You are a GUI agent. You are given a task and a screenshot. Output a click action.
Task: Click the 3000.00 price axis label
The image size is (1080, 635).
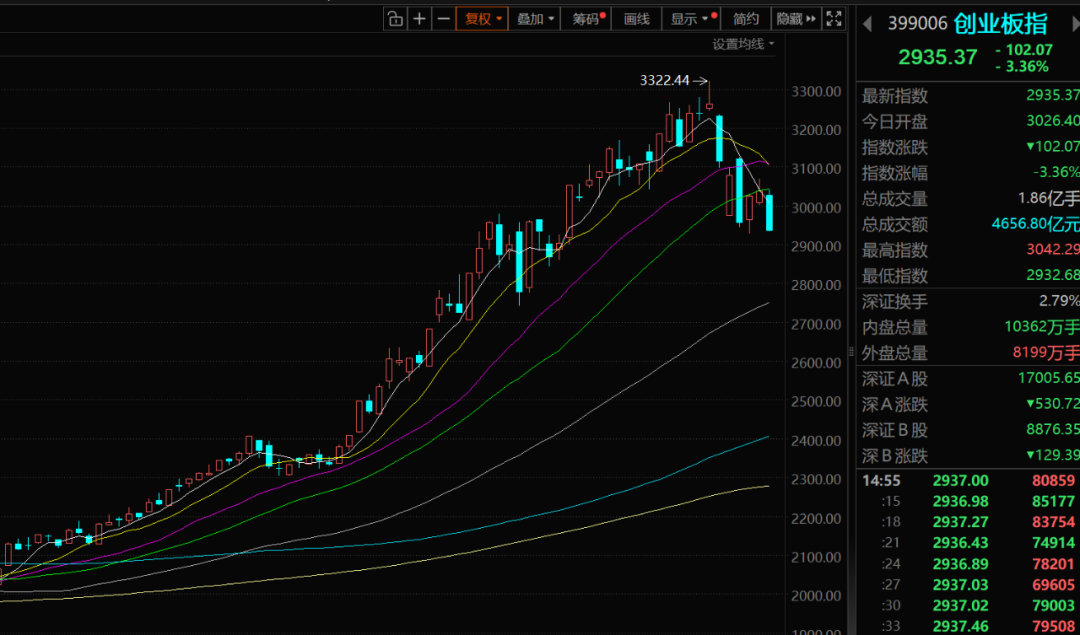pyautogui.click(x=817, y=208)
